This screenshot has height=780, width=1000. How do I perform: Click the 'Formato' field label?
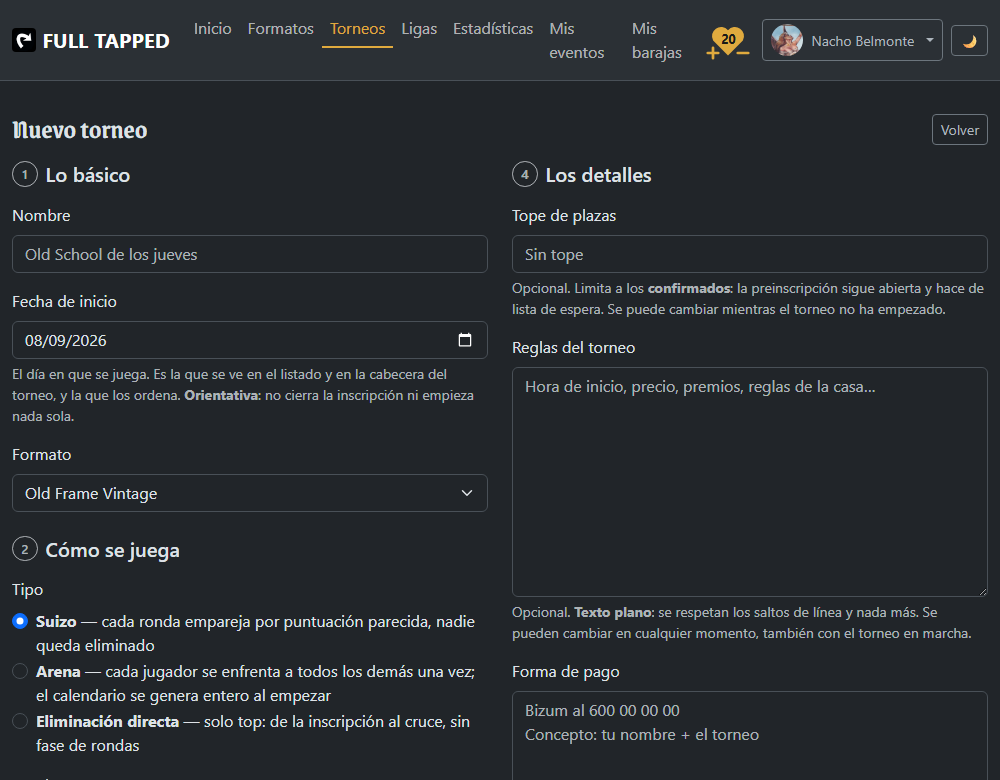pos(41,455)
